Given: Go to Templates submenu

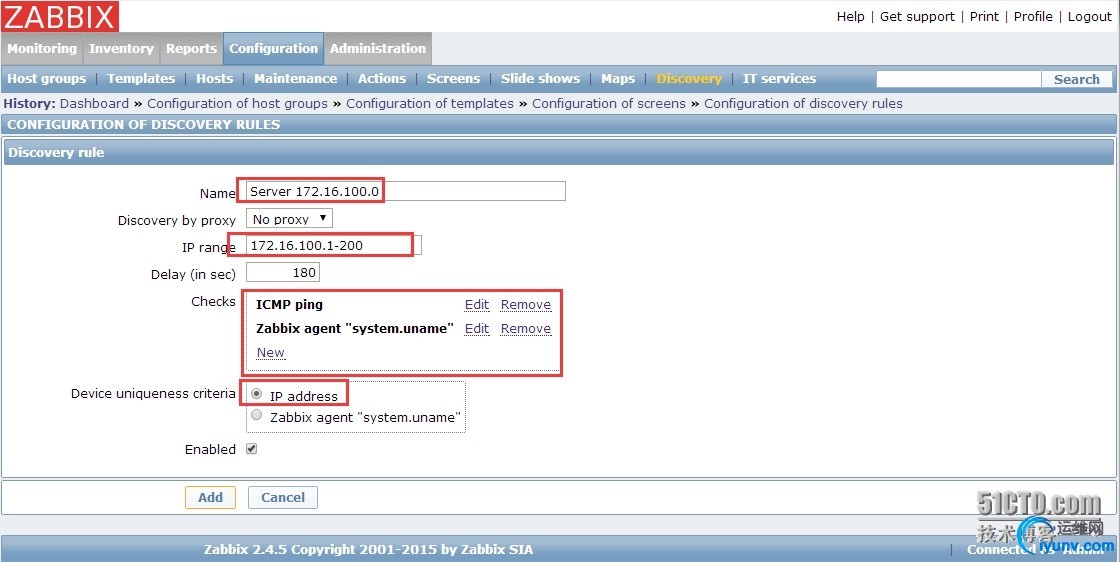Looking at the screenshot, I should [141, 79].
